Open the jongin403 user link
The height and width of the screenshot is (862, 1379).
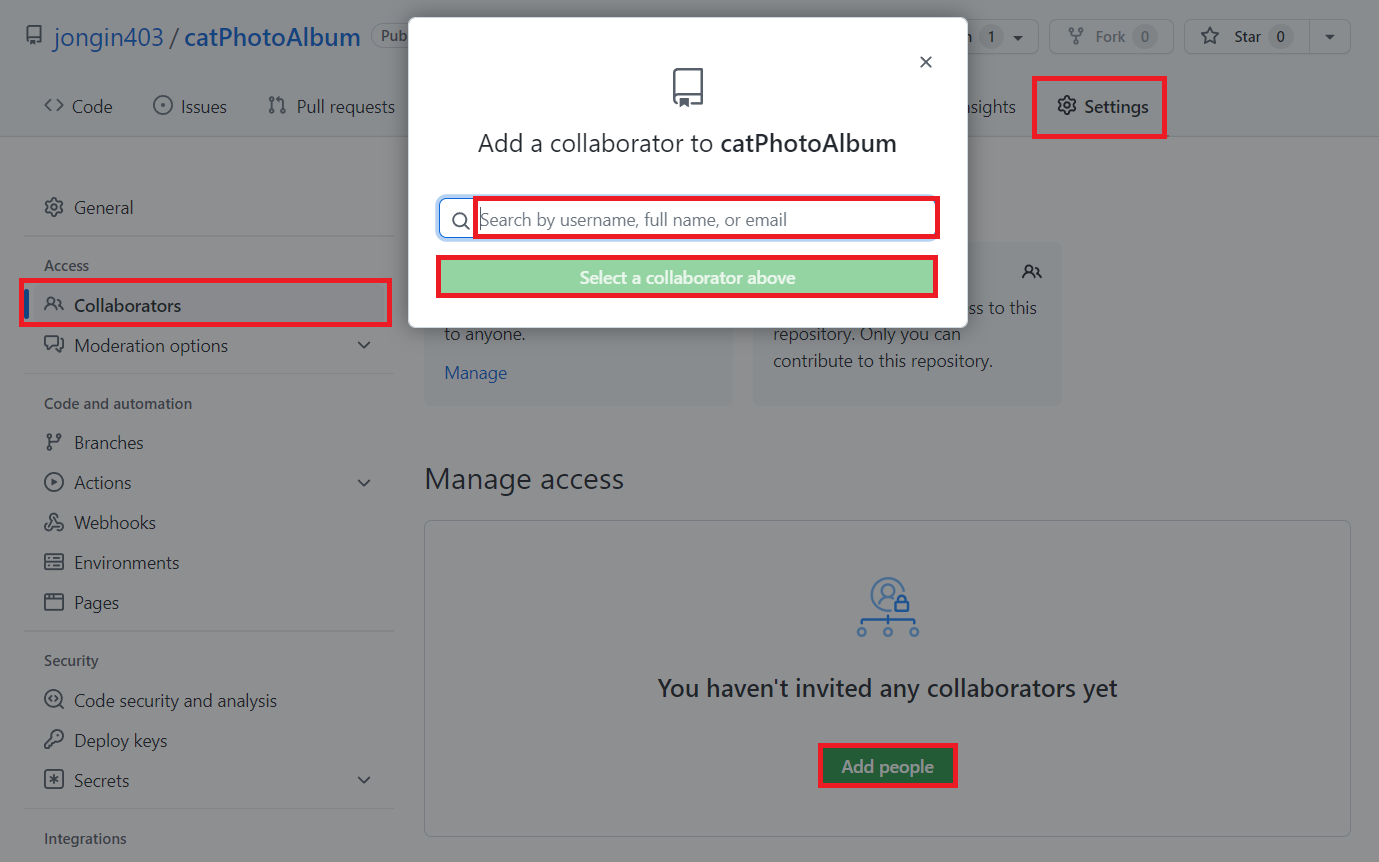pyautogui.click(x=108, y=37)
